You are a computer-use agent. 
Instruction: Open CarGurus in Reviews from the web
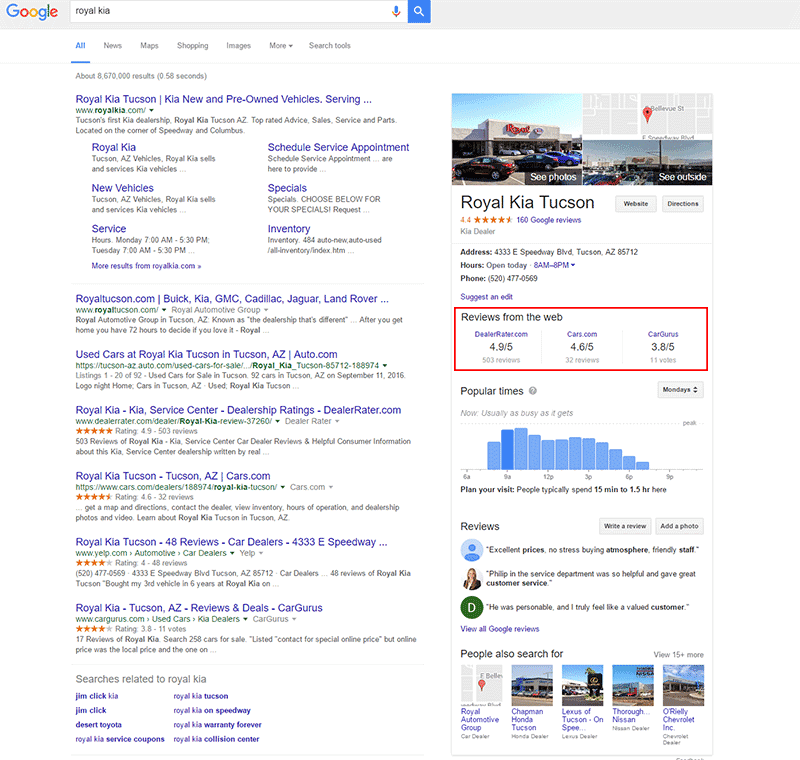[x=663, y=334]
